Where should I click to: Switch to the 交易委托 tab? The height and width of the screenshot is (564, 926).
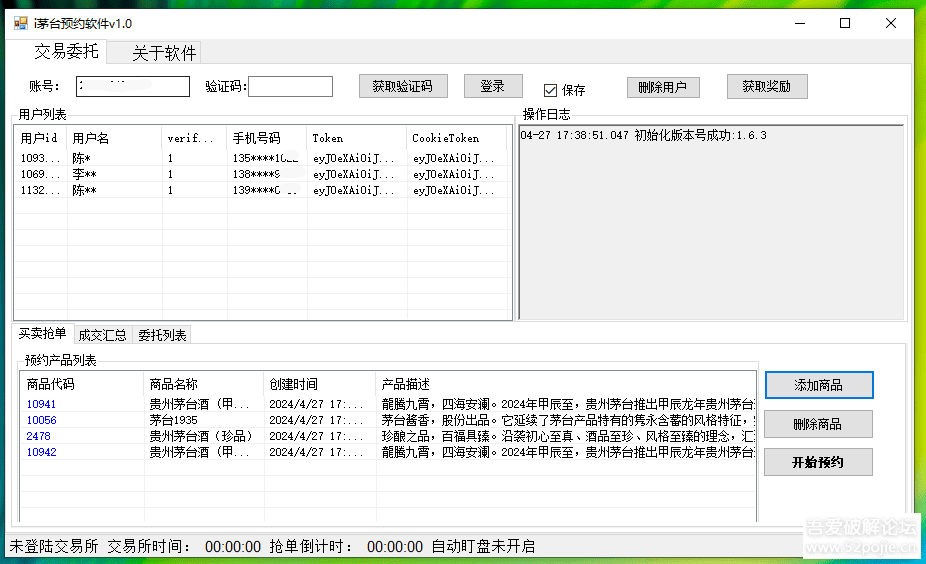click(66, 51)
